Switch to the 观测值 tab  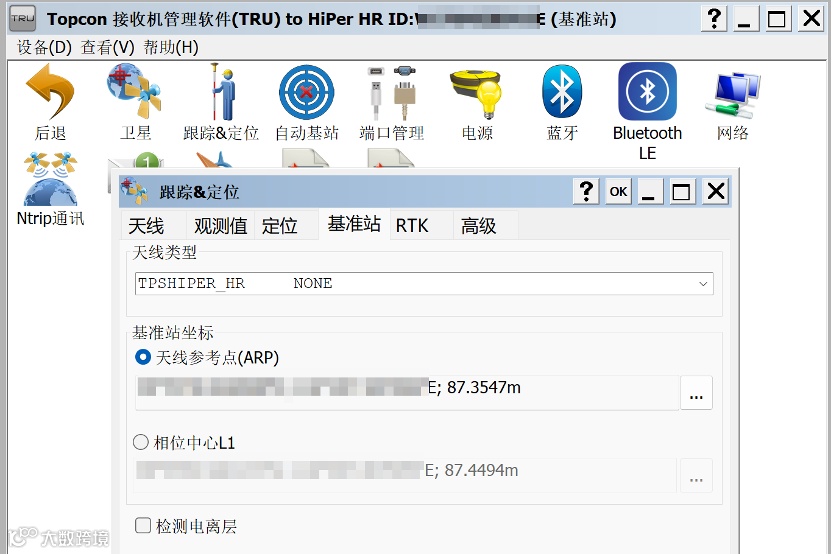[x=221, y=226]
